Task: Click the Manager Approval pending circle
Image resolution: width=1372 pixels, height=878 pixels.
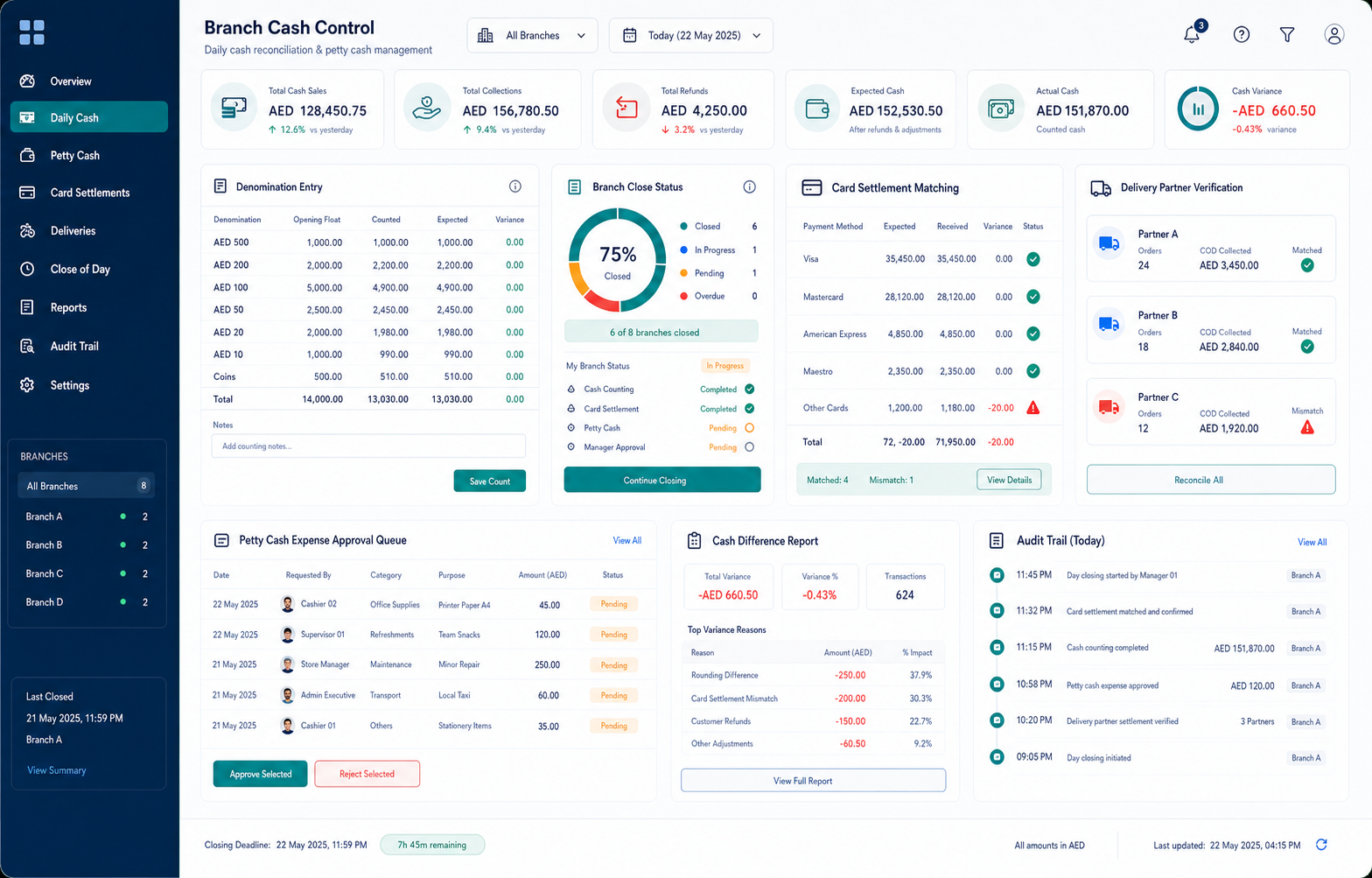Action: 749,447
